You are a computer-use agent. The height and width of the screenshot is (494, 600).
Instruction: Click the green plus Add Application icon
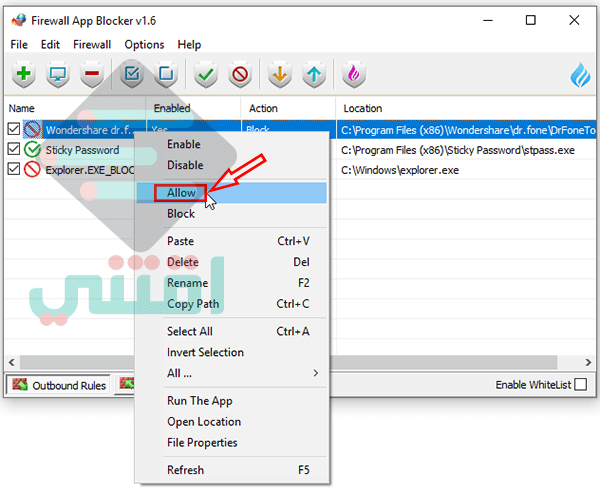pos(24,74)
